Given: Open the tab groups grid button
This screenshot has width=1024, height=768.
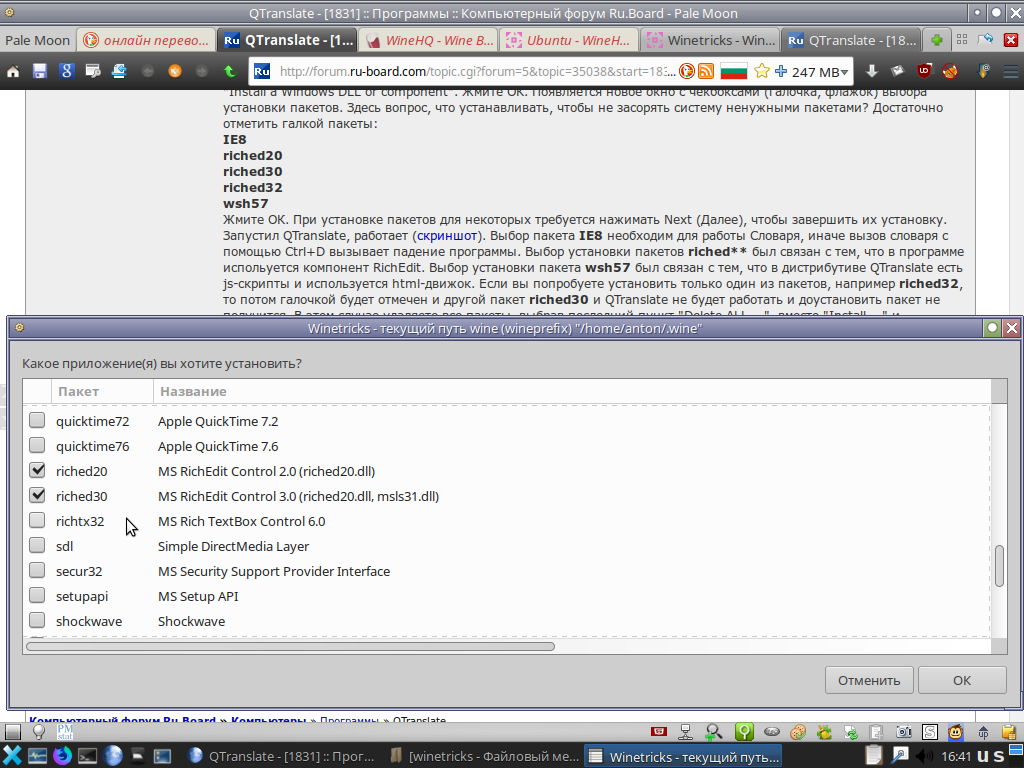Looking at the screenshot, I should [962, 40].
